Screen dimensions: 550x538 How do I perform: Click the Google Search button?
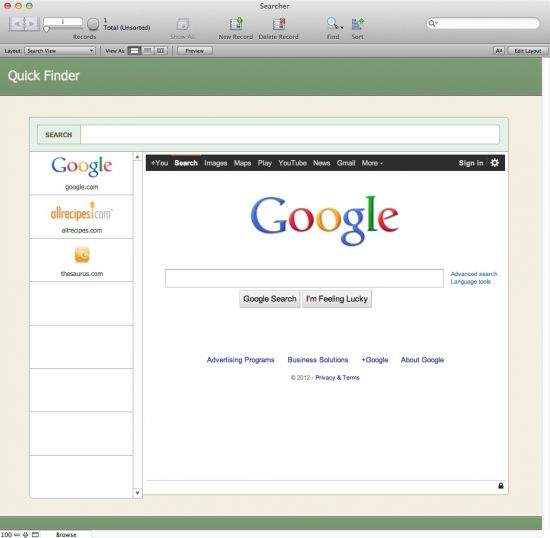pyautogui.click(x=270, y=299)
